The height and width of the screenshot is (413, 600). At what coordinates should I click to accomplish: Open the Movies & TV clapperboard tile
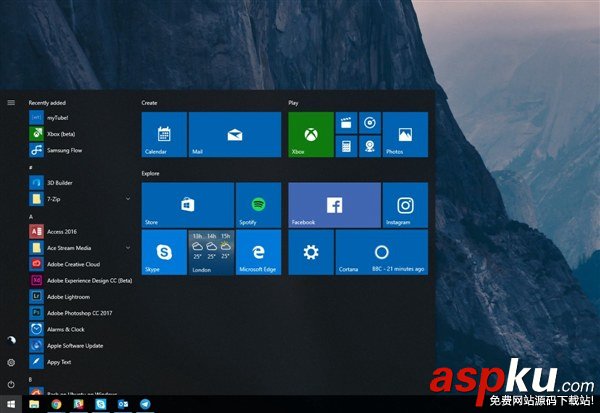click(x=346, y=123)
